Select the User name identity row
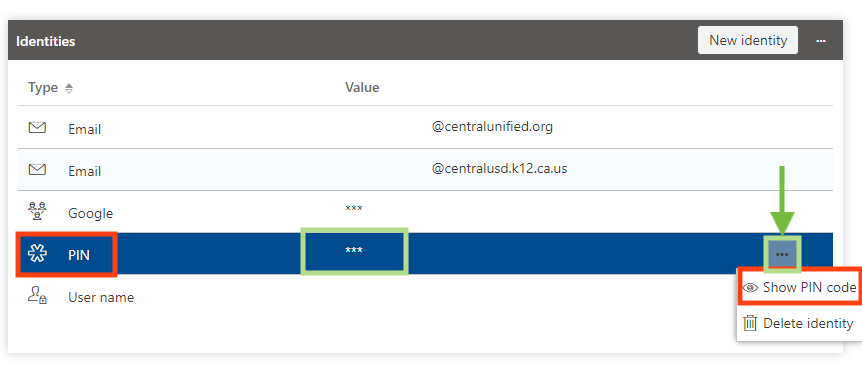 [425, 296]
